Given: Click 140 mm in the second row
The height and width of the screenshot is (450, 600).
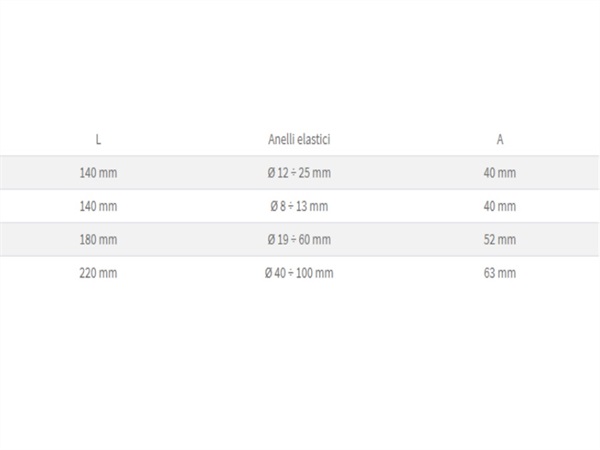Looking at the screenshot, I should point(98,206).
